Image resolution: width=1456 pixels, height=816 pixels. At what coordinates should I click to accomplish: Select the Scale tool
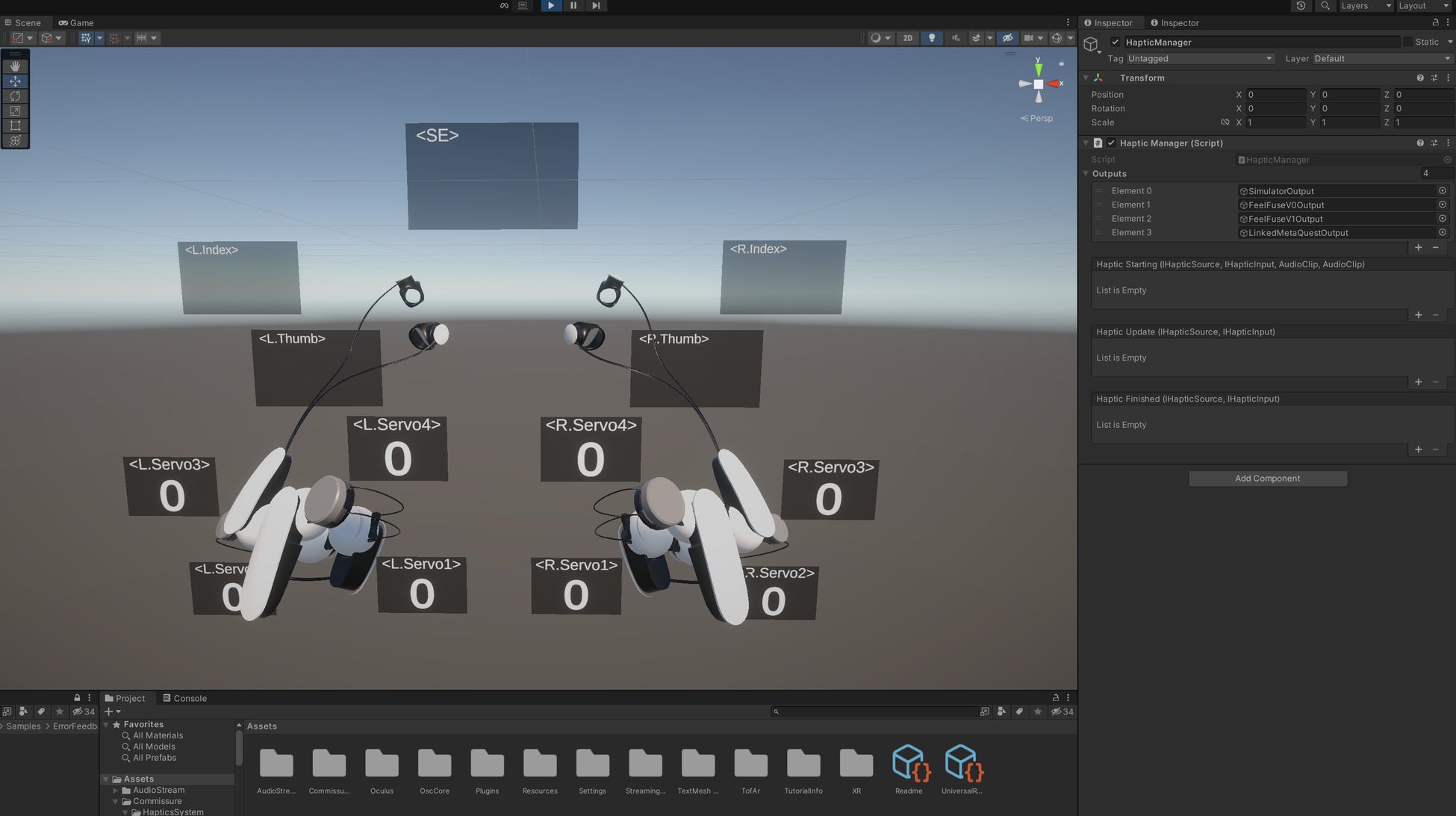tap(15, 110)
